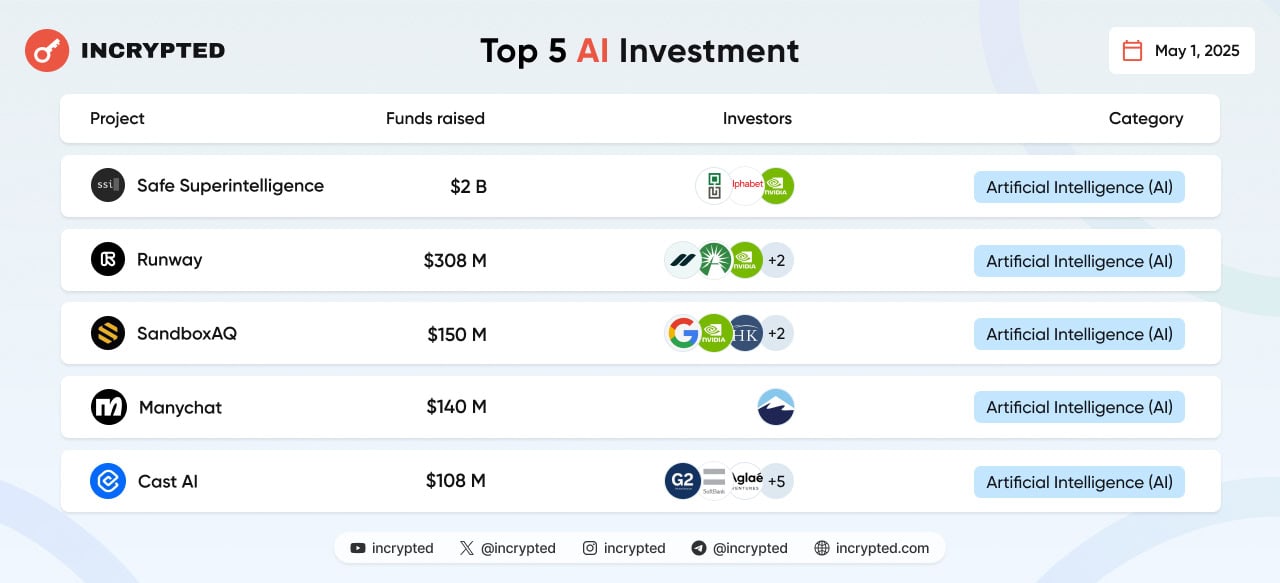Click the Incrypted key logo icon

(x=45, y=50)
